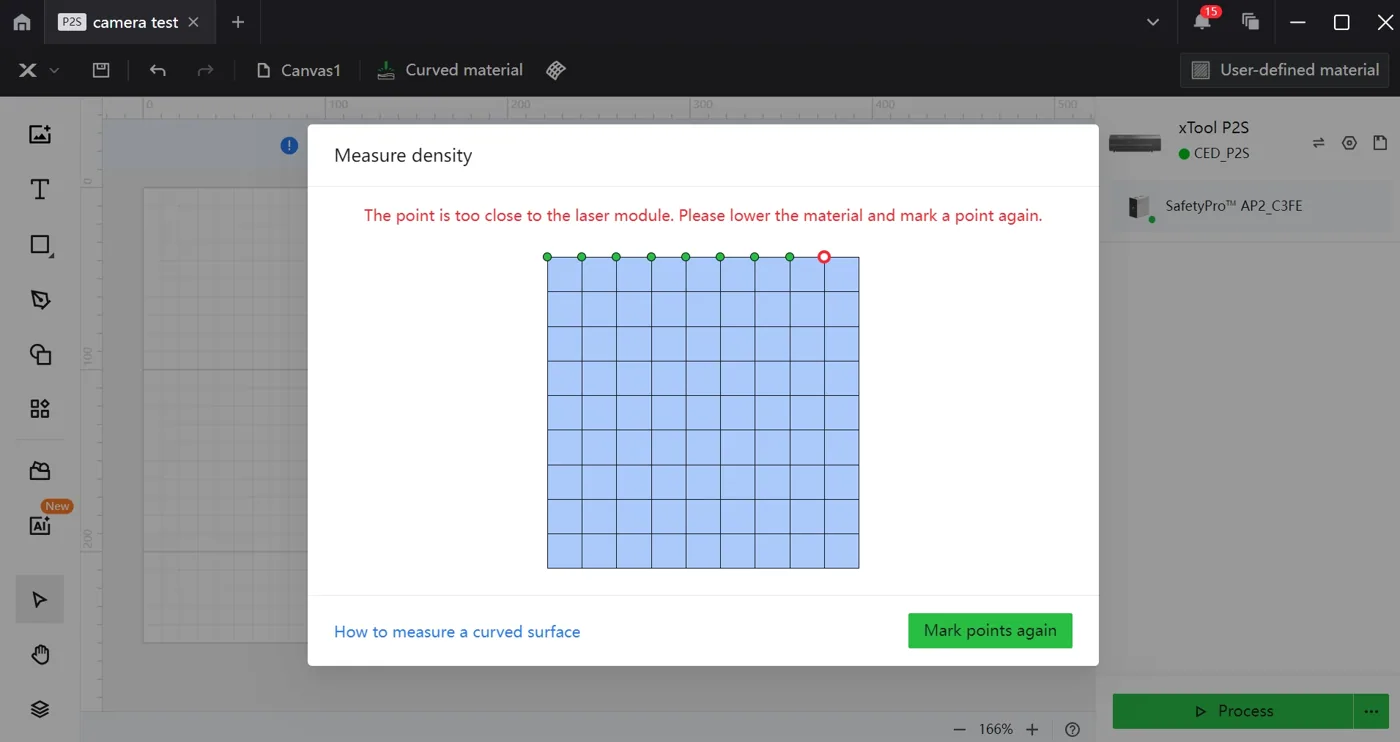The height and width of the screenshot is (742, 1400).
Task: Click the Mark points again button
Action: pos(990,630)
